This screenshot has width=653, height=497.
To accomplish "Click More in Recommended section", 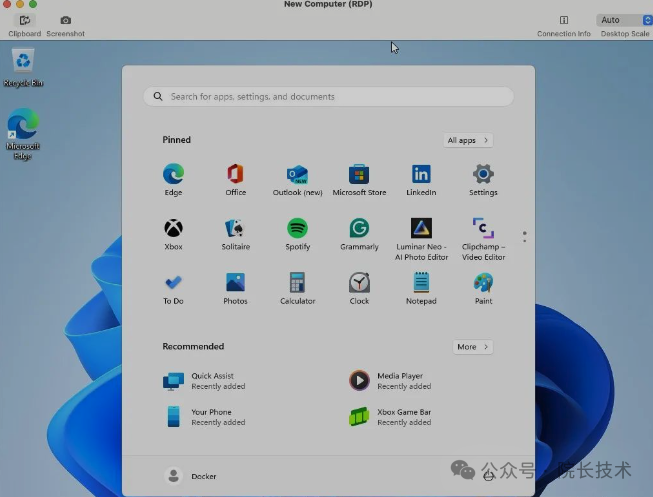I will (x=473, y=347).
